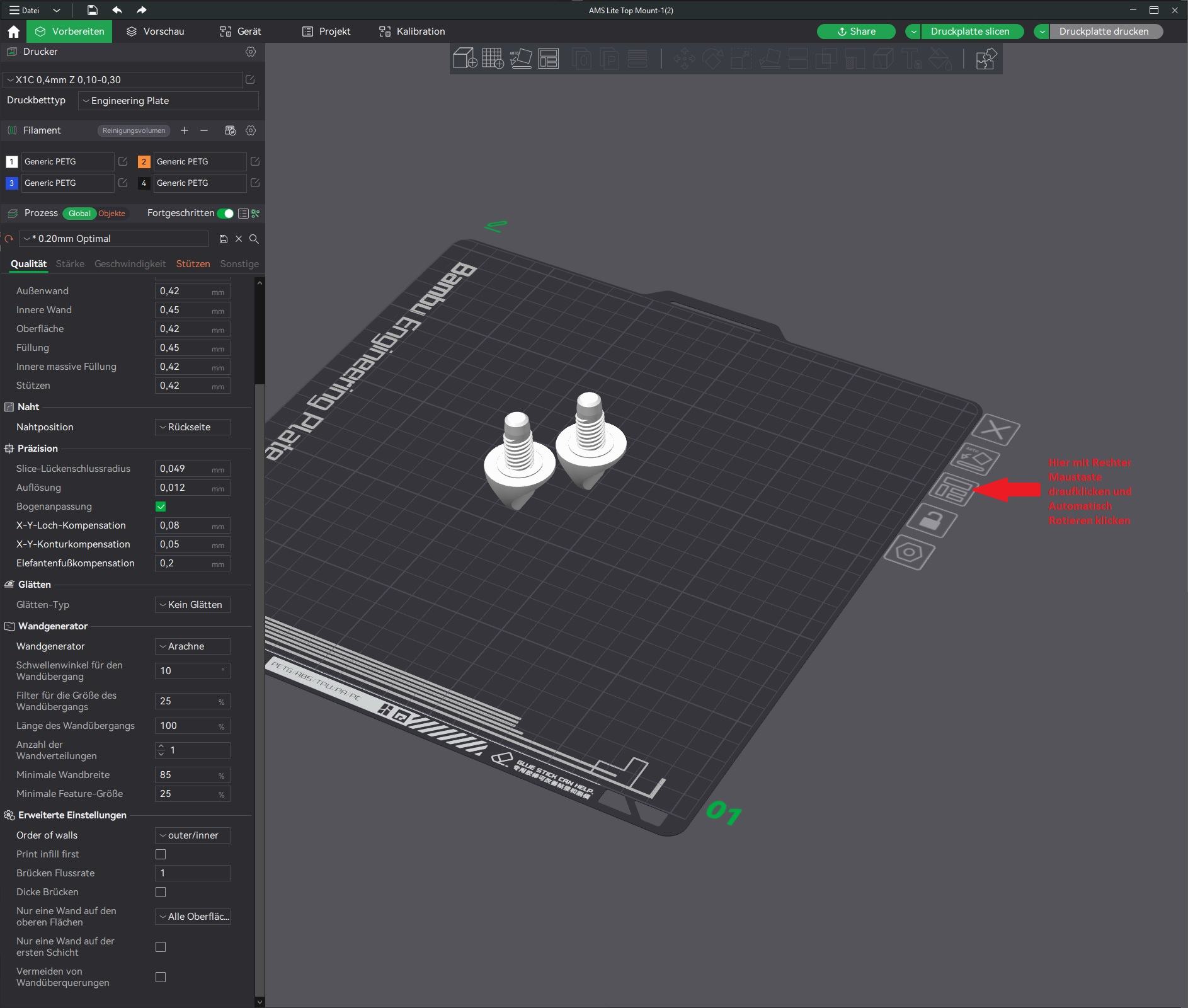Open the X1C 0,4mm printer dropdown
This screenshot has height=1008, width=1188.
coord(123,80)
